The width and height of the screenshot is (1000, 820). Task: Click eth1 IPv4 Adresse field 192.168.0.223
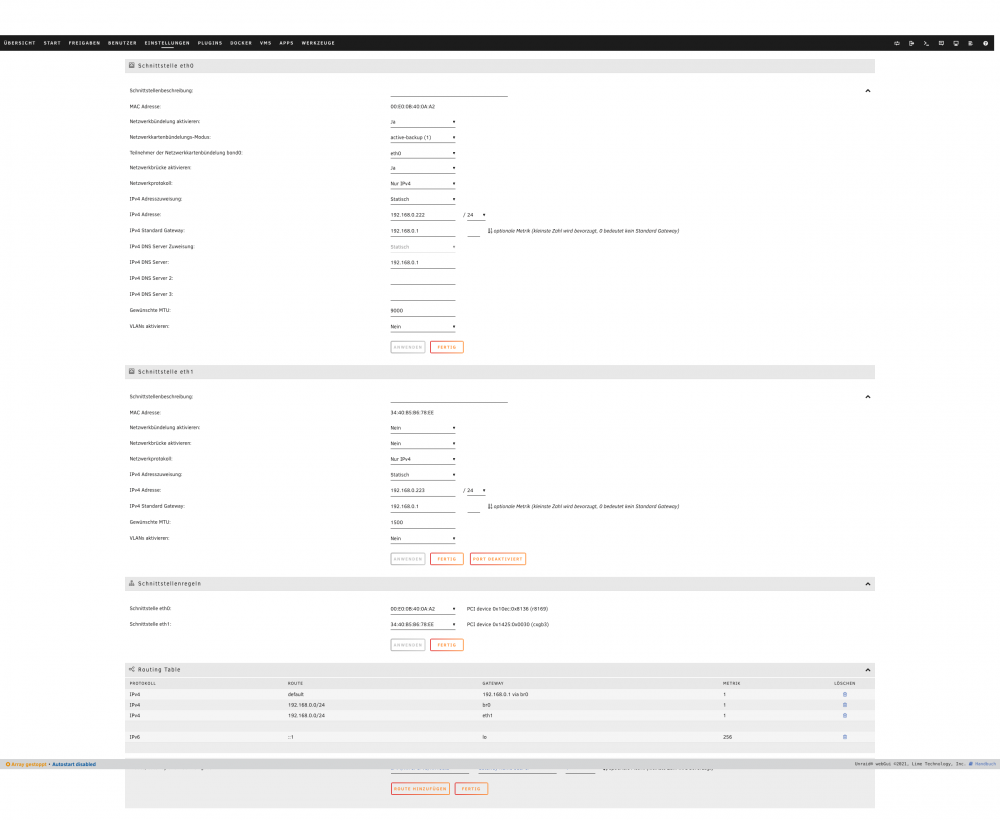[423, 490]
